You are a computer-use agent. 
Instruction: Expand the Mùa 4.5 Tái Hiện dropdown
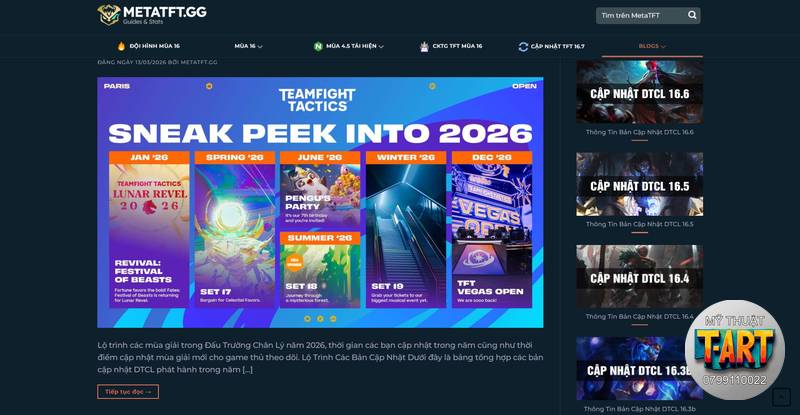355,46
